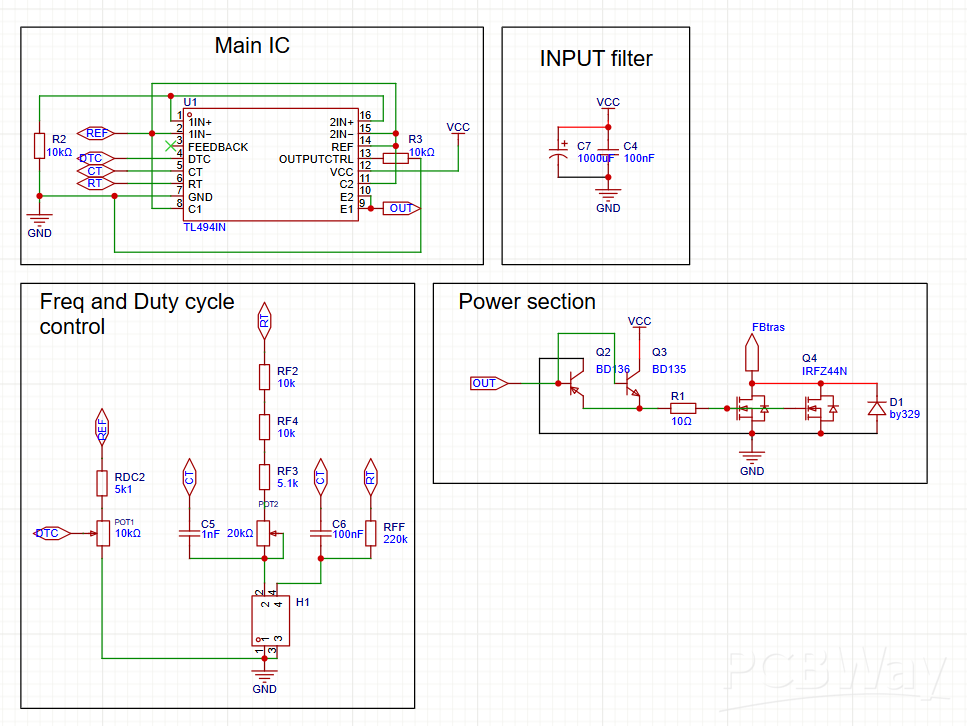Select the capacitor C6 100nF symbol
967x726 pixels.
(321, 534)
